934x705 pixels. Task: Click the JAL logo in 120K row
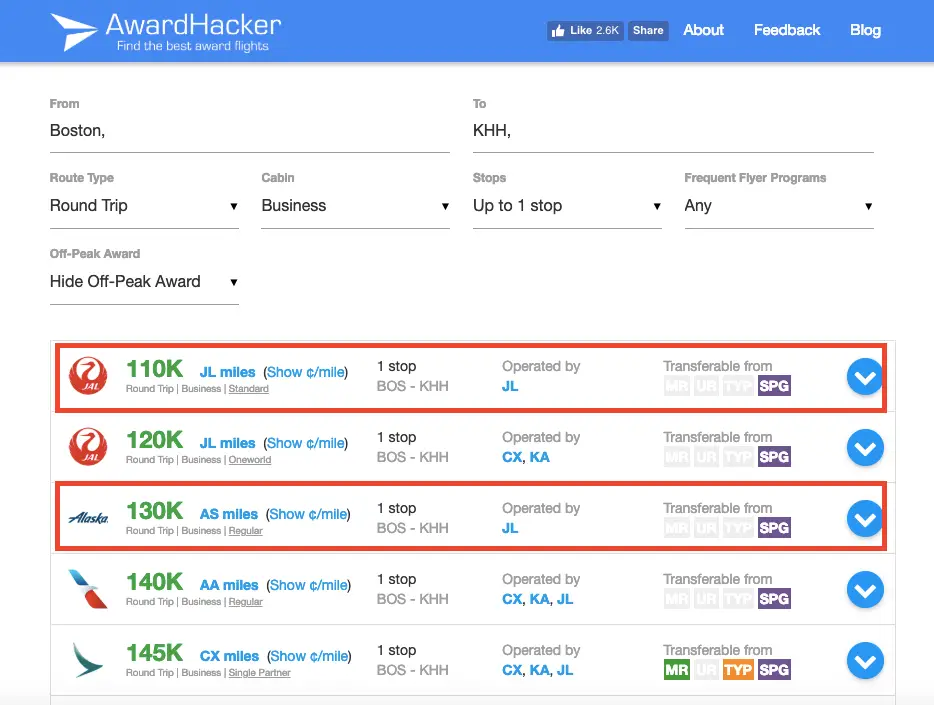[x=88, y=447]
